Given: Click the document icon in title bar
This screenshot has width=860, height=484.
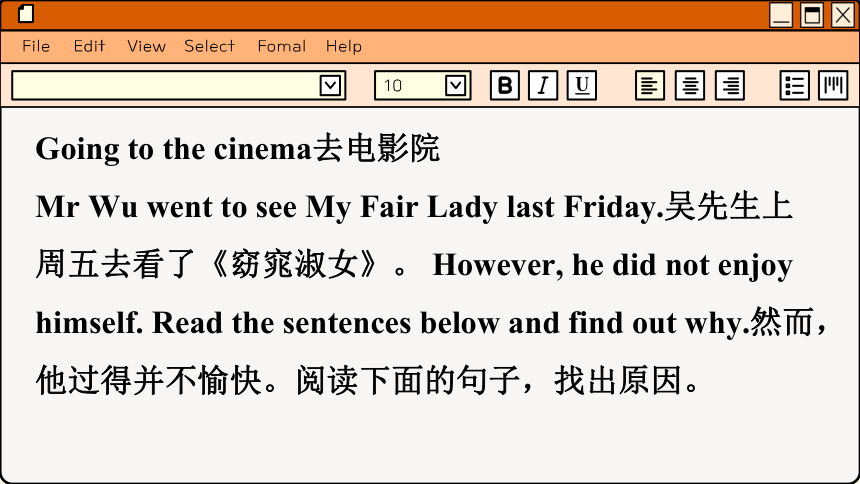Looking at the screenshot, I should (26, 14).
